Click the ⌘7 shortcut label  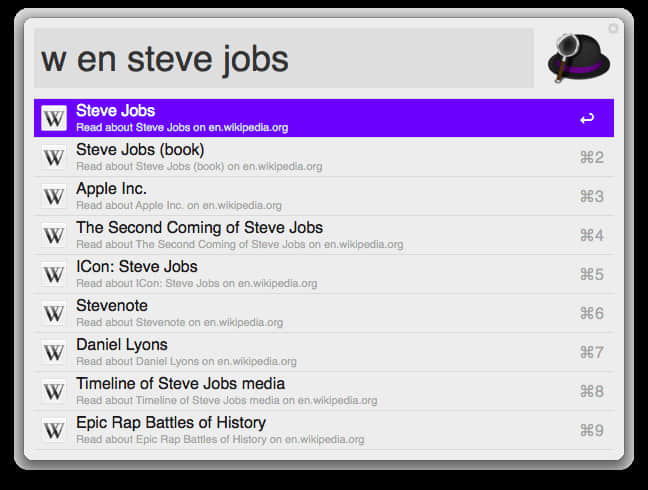[x=592, y=352]
